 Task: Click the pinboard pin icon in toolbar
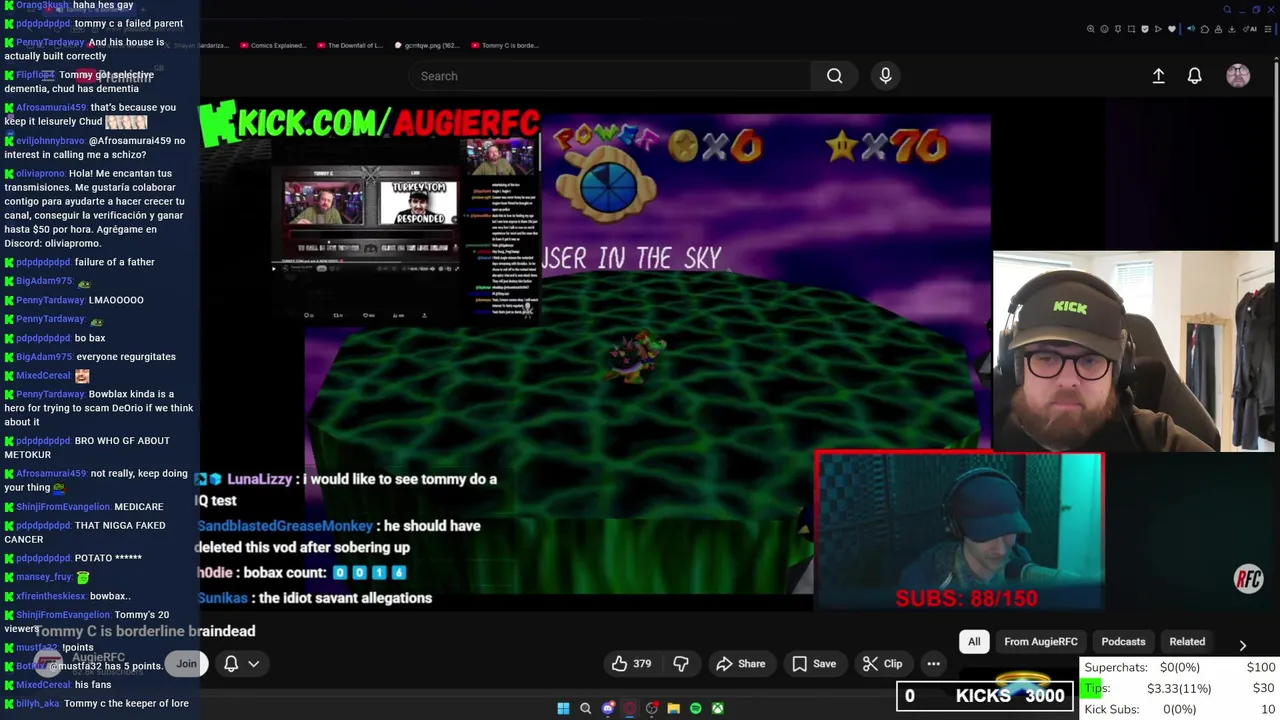coord(1118,29)
